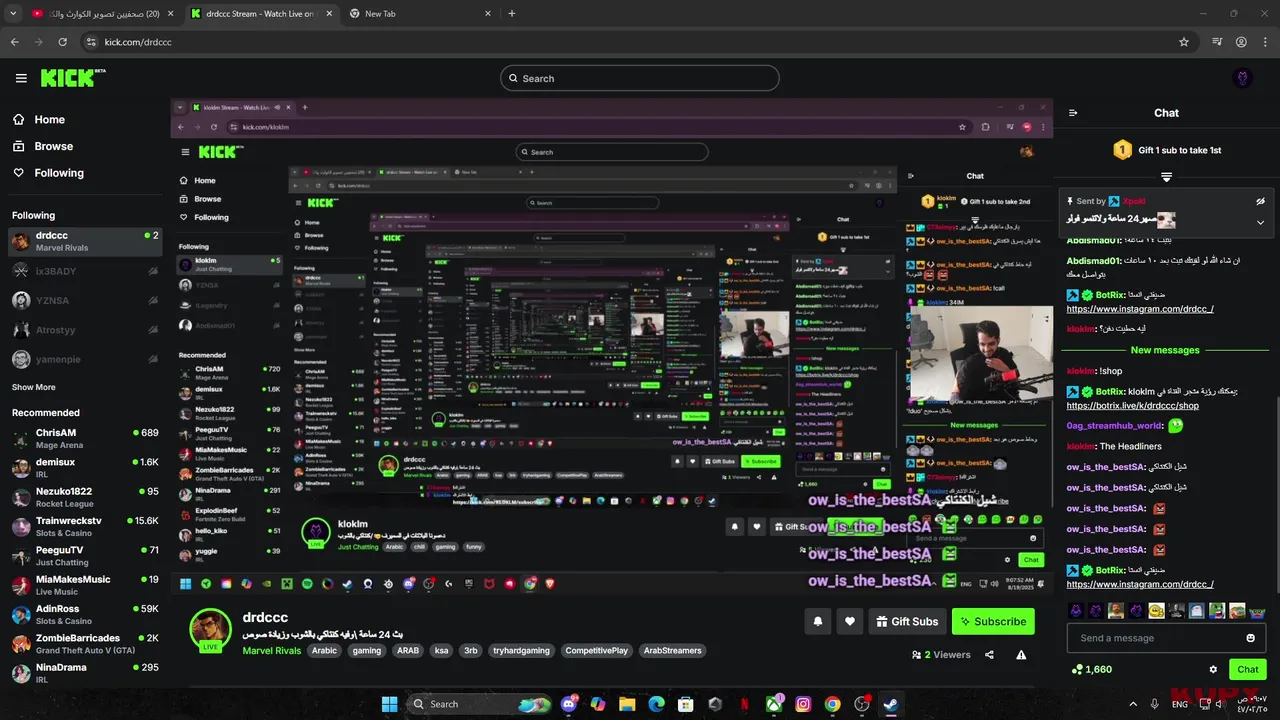Go back in browser history
Screen dimensions: 1280x720
[x=15, y=42]
